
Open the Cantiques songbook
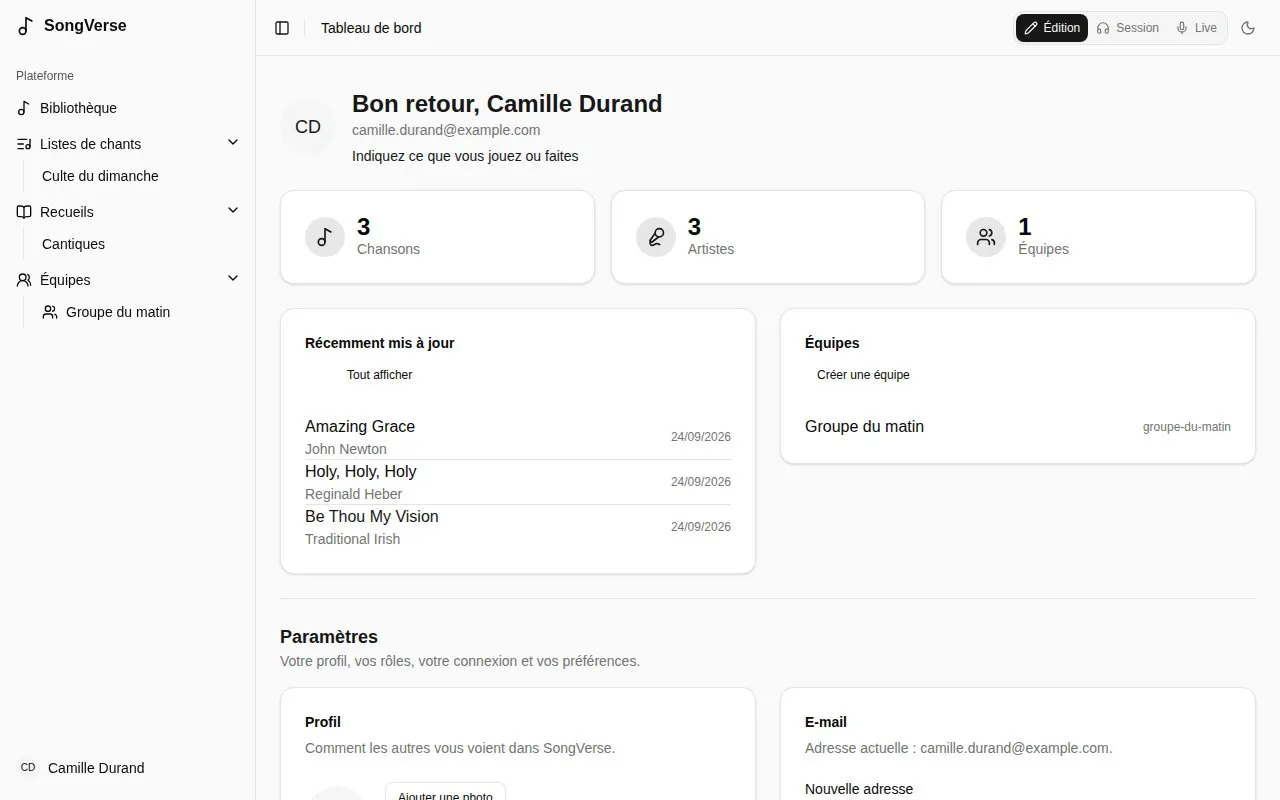pos(73,244)
